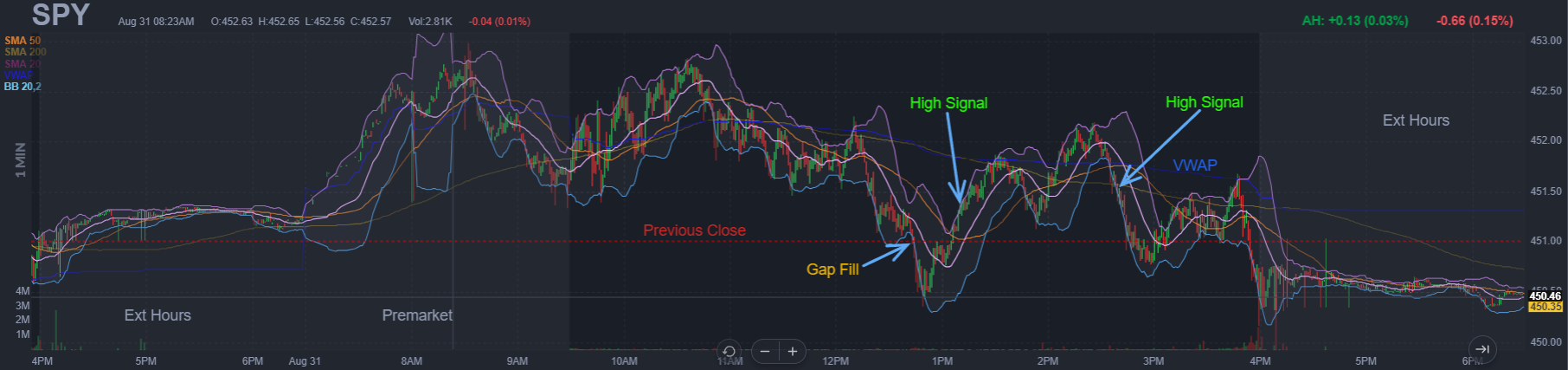This screenshot has width=1568, height=370.
Task: Click the 452.00 price axis label
Action: [1546, 140]
